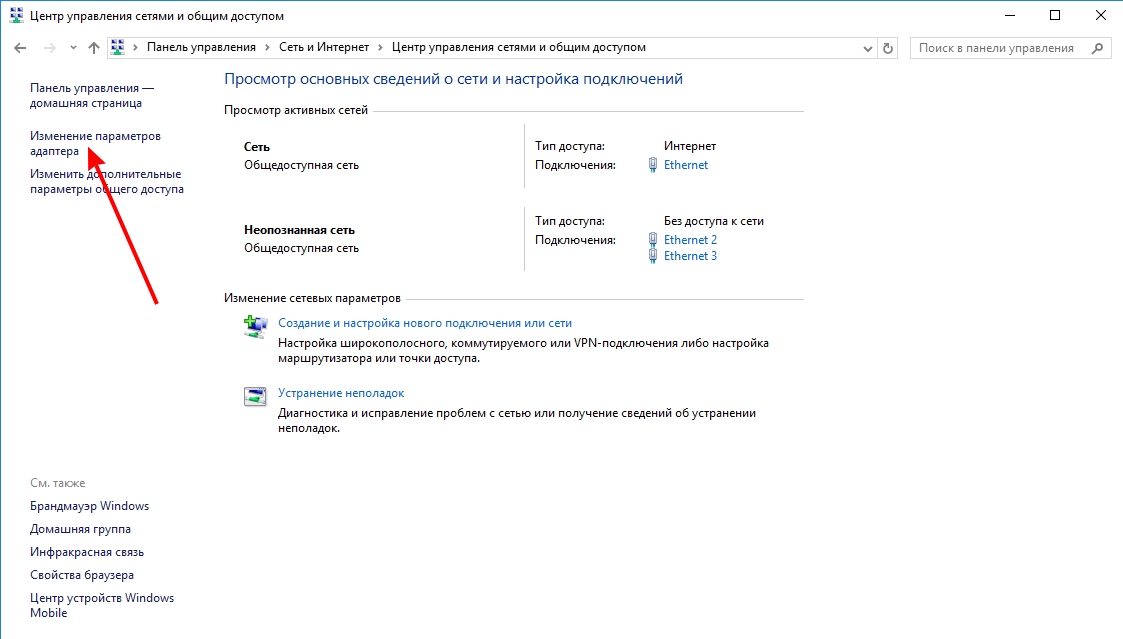
Task: Open the Ethernet 3 connection link
Action: [690, 256]
